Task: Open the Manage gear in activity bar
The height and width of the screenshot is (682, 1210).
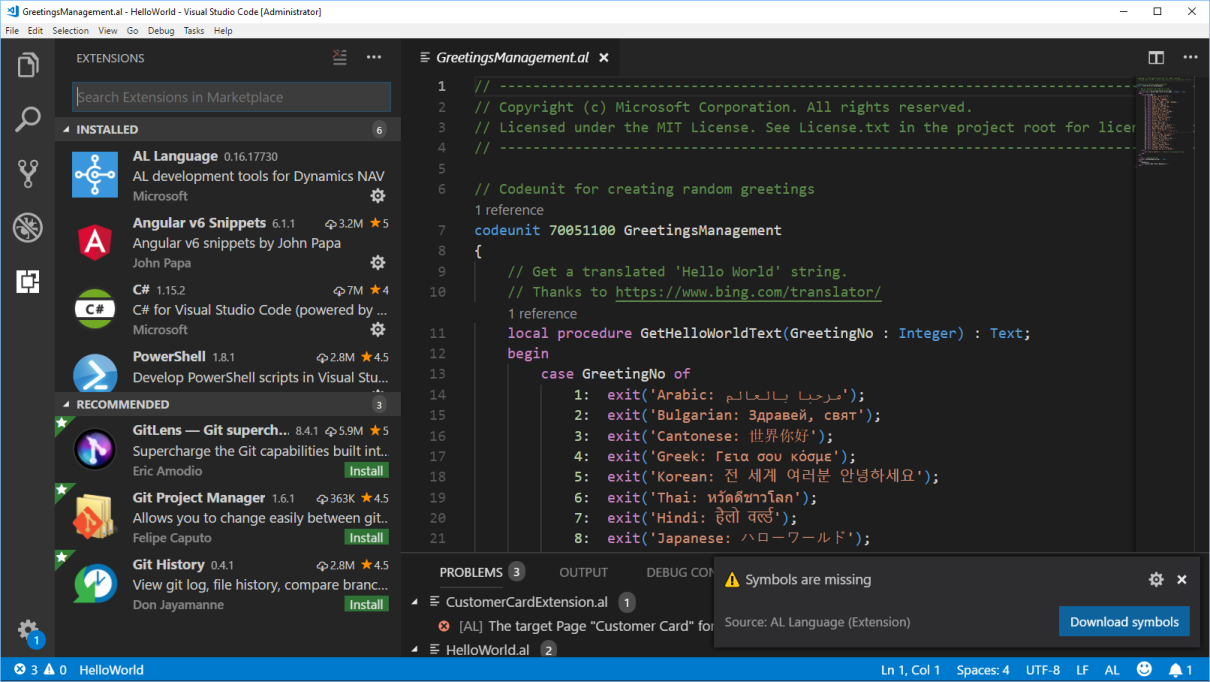Action: point(28,631)
